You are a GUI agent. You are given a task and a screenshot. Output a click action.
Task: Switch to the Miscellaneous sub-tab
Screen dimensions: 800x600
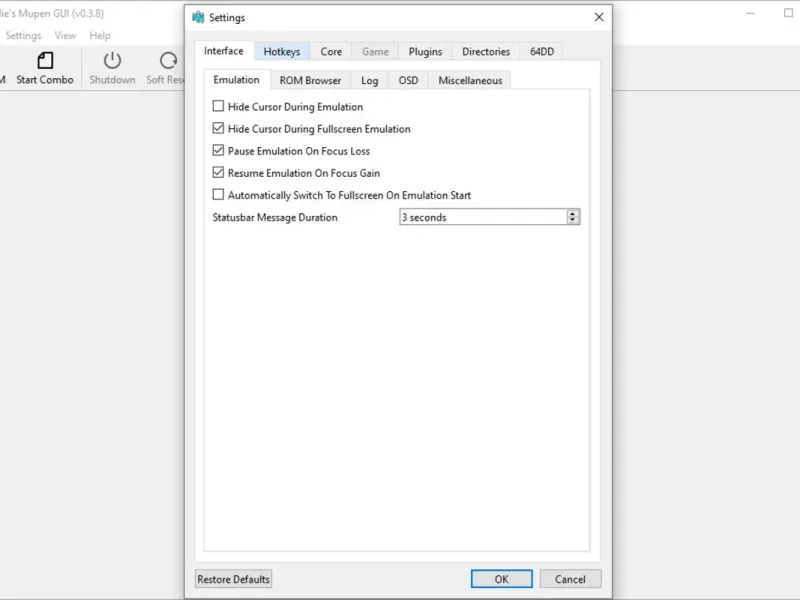(470, 81)
